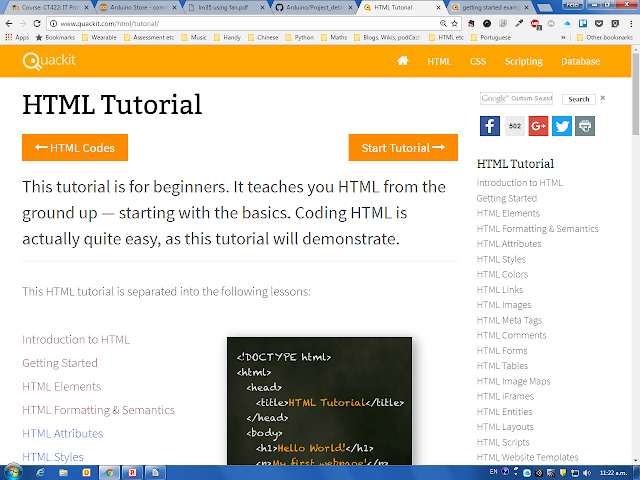Click the volume speaker tray icon

pos(587,473)
